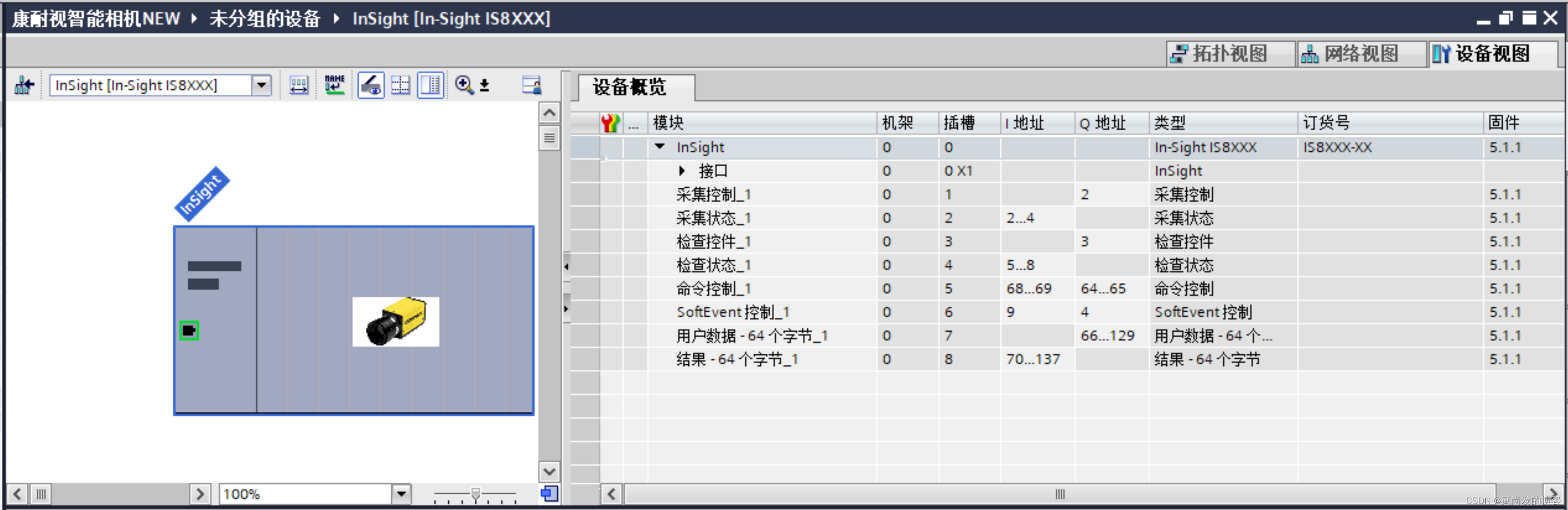1568x510 pixels.
Task: Open the 100% zoom level dropdown
Action: [x=401, y=494]
